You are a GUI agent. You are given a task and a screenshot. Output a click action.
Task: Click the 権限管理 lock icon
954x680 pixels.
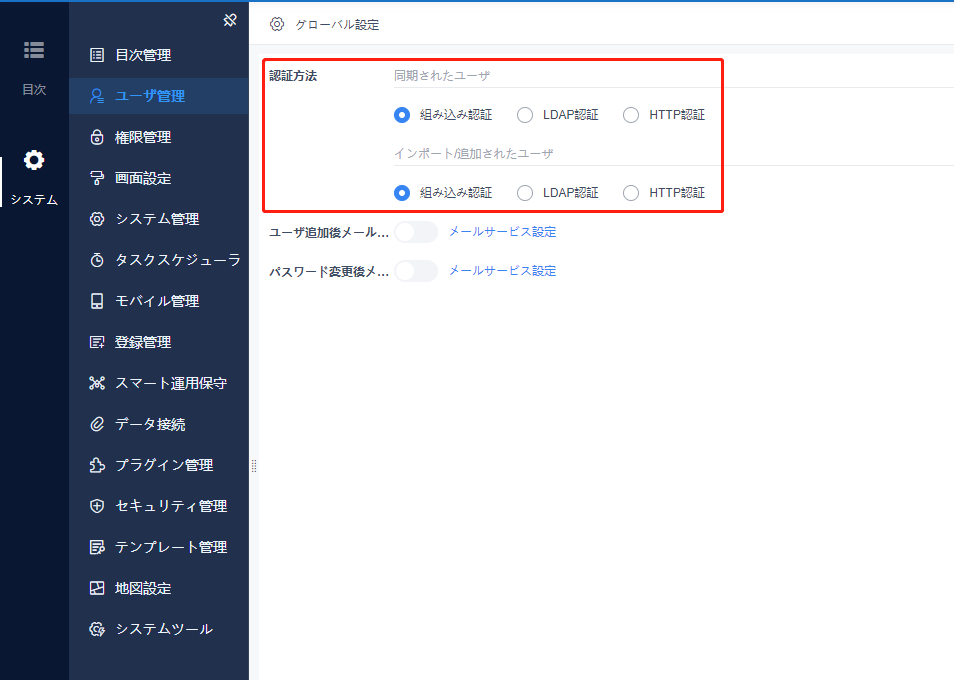[x=97, y=137]
